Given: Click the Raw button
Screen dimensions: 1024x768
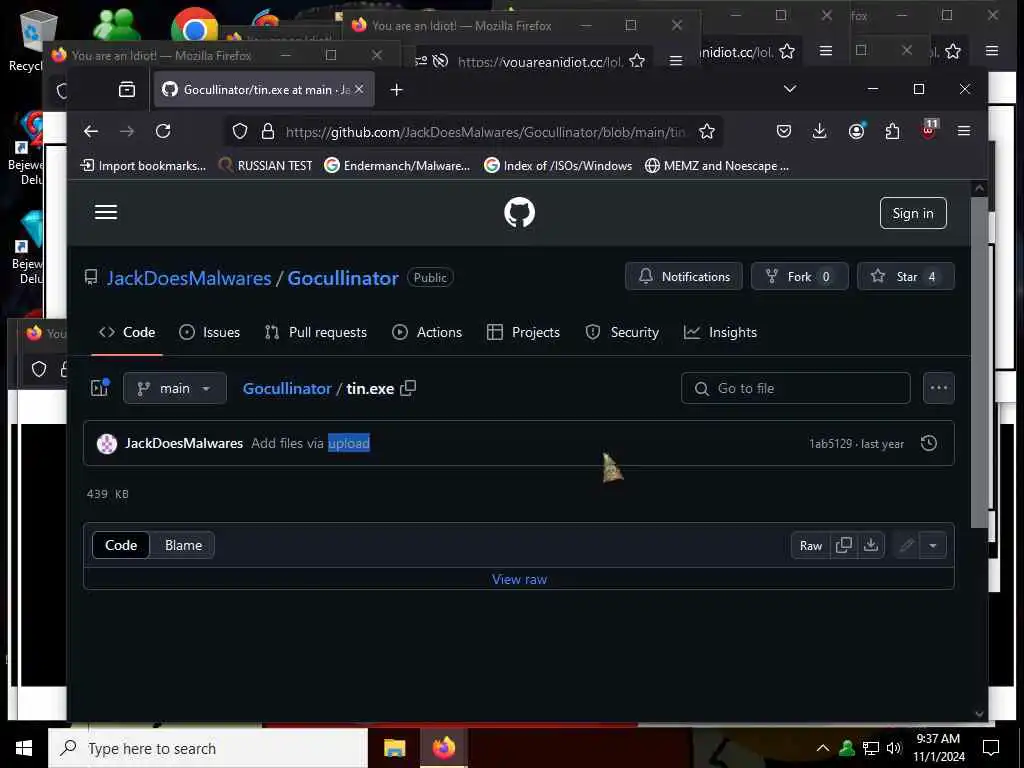Looking at the screenshot, I should click(x=810, y=545).
